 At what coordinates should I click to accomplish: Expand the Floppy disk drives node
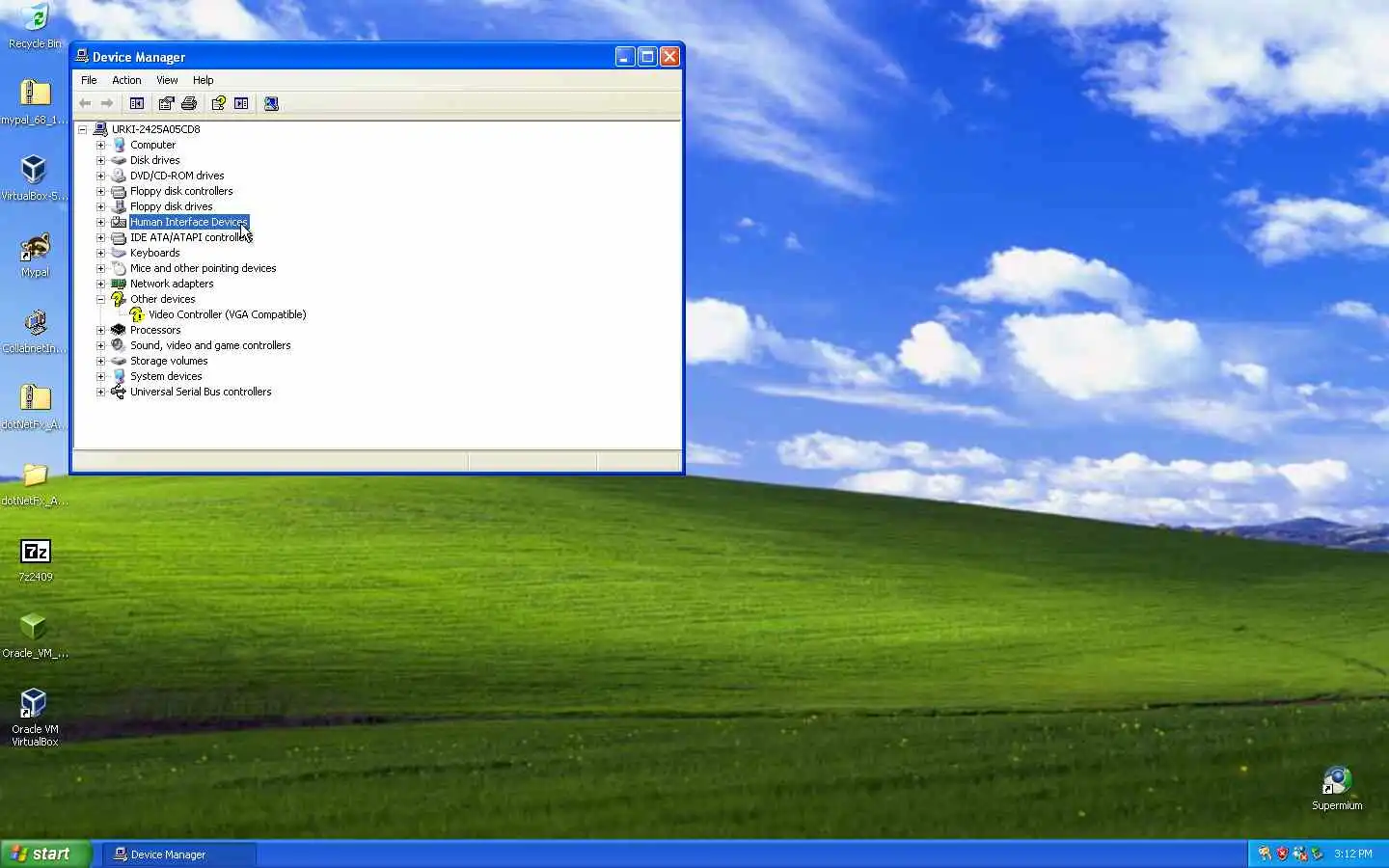click(100, 206)
